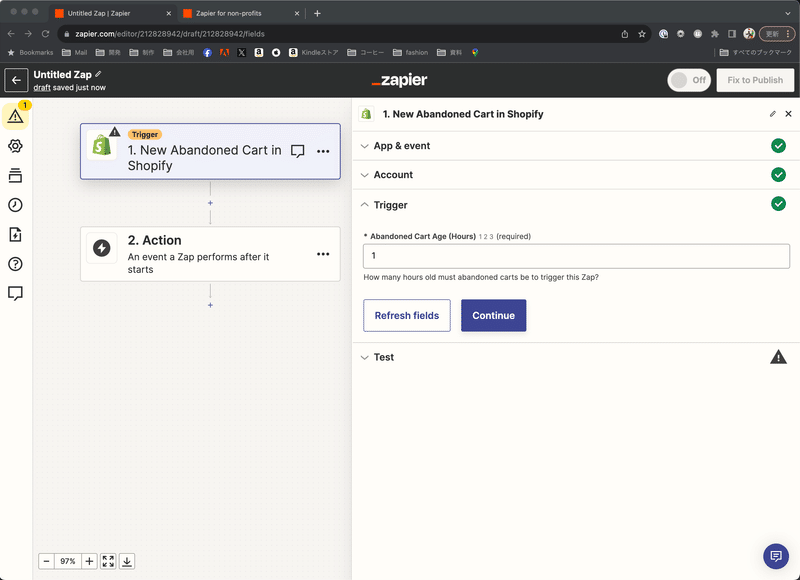The width and height of the screenshot is (800, 580).
Task: Open the tab list dropdown arrow in Chrome
Action: coord(788,13)
